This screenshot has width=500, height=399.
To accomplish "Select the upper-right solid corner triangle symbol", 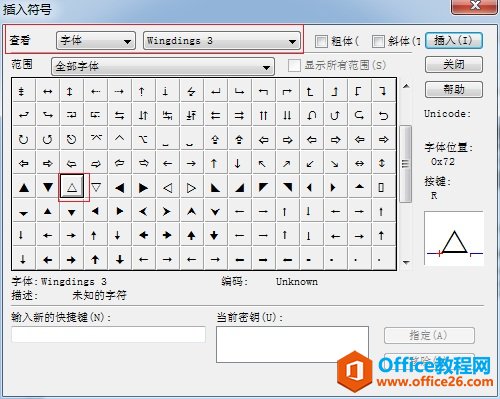I will (287, 188).
